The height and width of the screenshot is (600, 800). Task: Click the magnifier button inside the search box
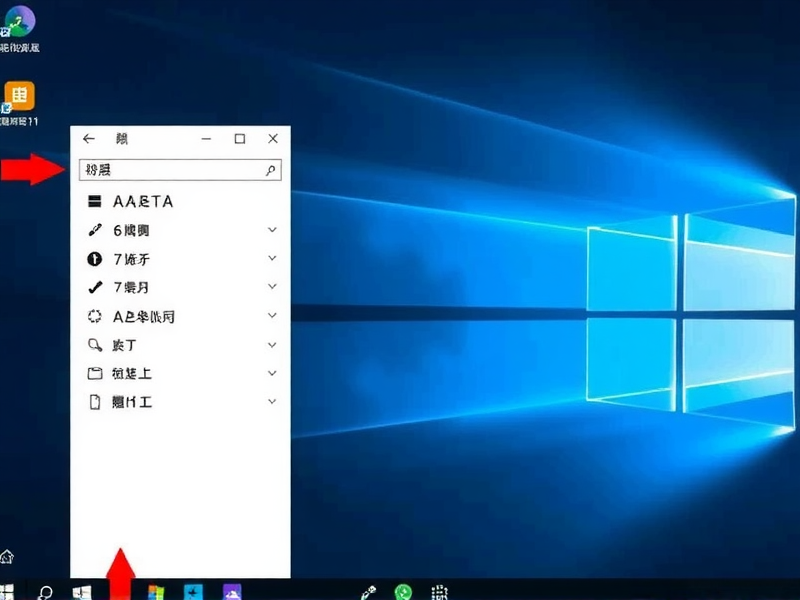click(x=270, y=170)
